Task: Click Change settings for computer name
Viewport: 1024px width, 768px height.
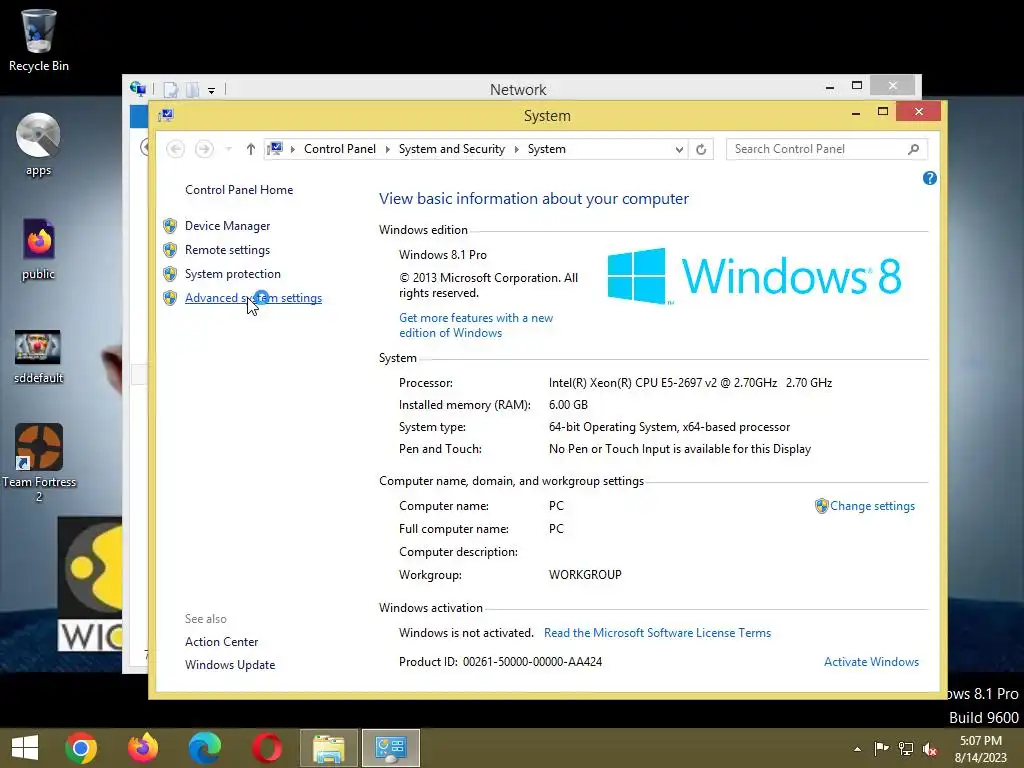Action: coord(872,506)
